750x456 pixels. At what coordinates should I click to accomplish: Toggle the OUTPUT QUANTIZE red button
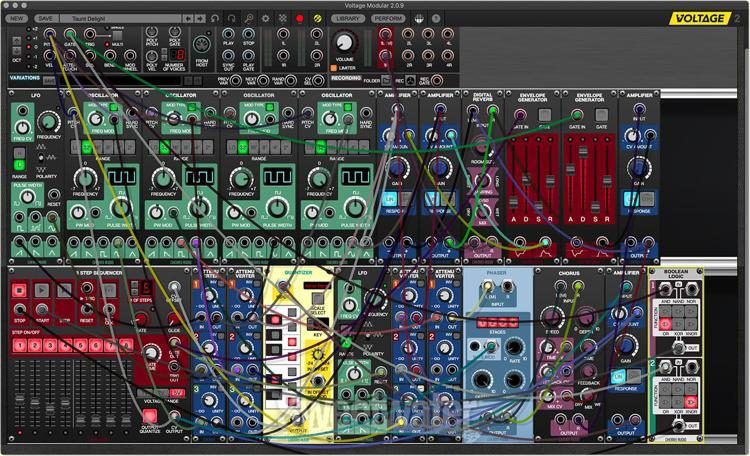[x=150, y=416]
